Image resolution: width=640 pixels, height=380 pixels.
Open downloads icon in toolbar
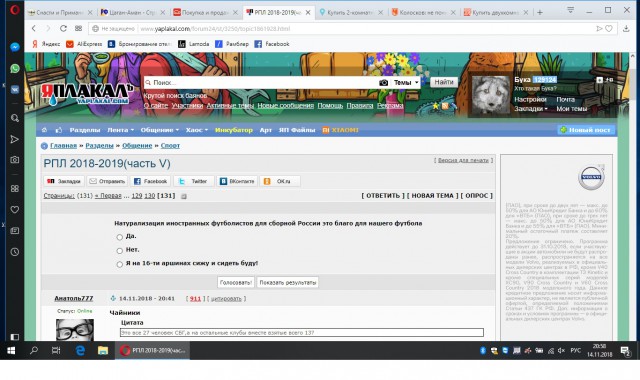[626, 29]
